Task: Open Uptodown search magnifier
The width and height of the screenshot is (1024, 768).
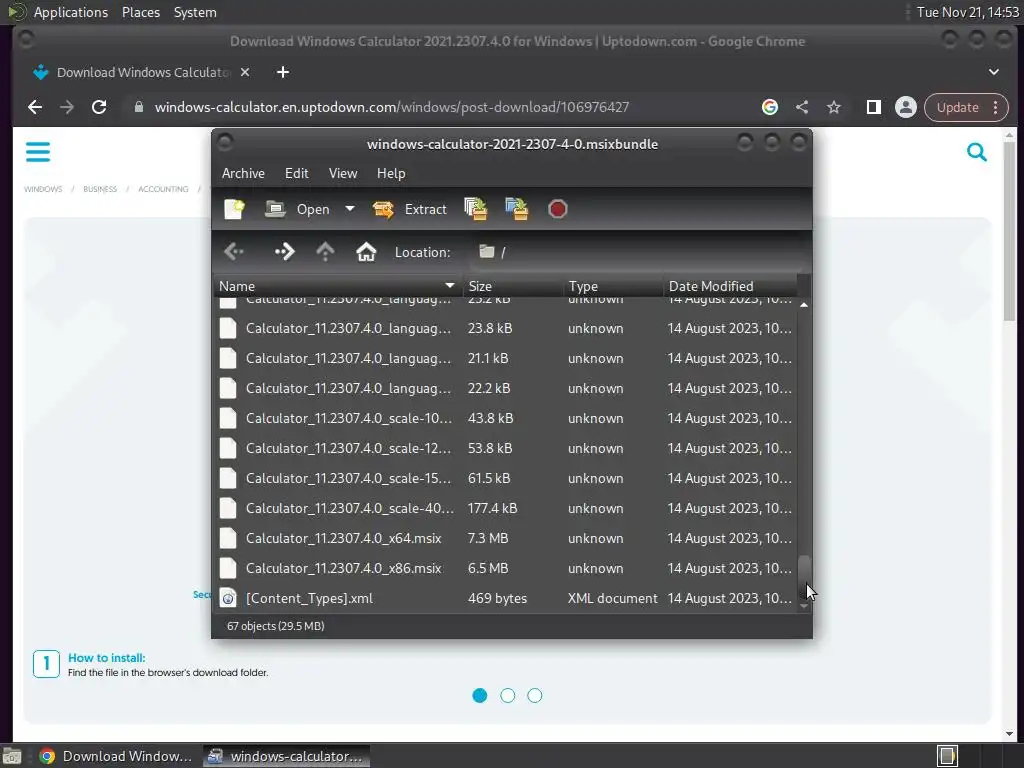Action: 977,152
